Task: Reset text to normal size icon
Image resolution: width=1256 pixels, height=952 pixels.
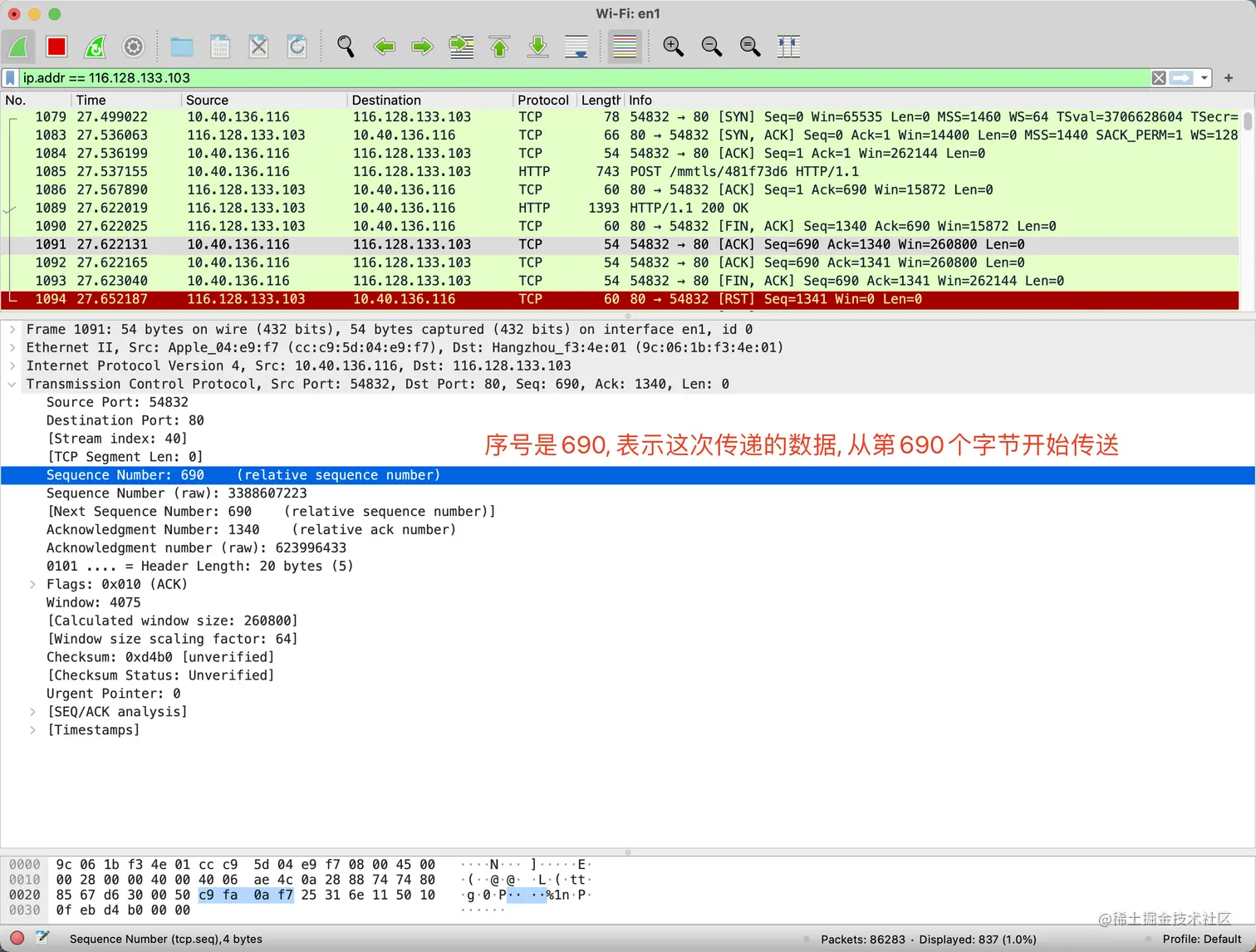Action: click(x=750, y=47)
